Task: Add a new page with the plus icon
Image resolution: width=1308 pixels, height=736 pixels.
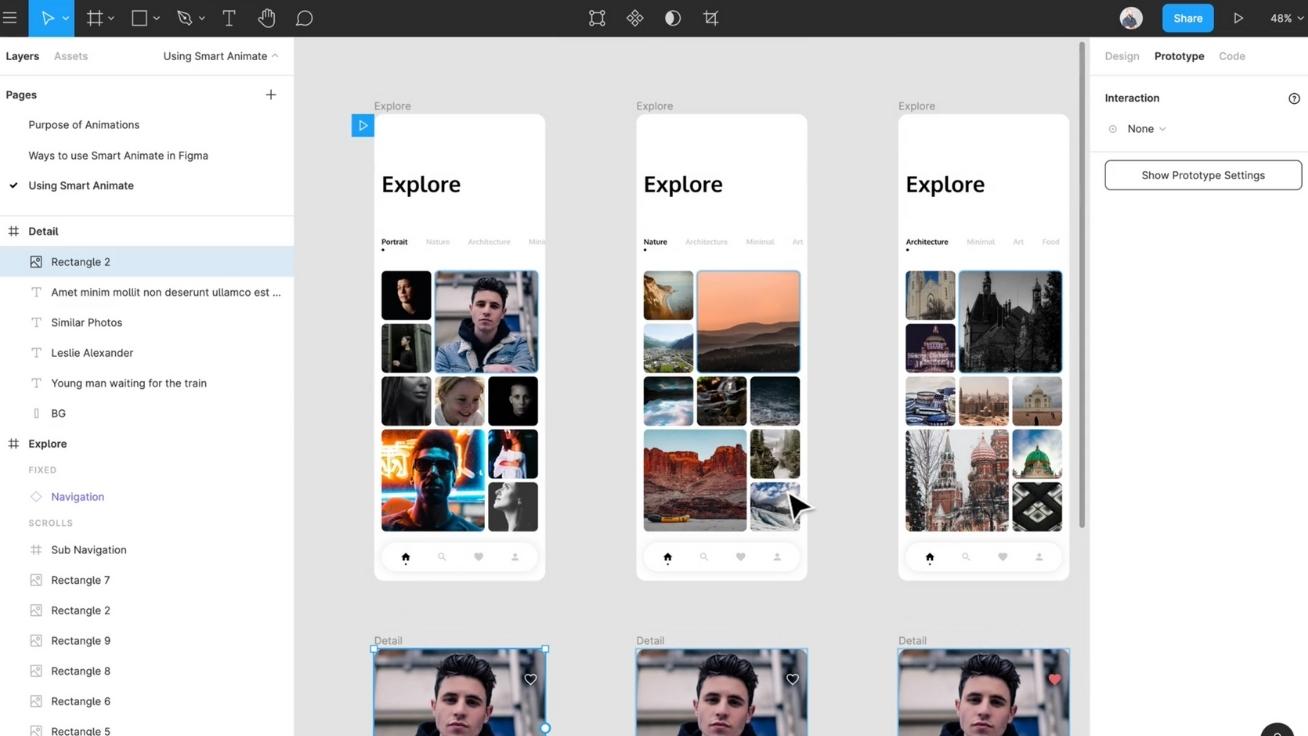Action: [x=270, y=94]
